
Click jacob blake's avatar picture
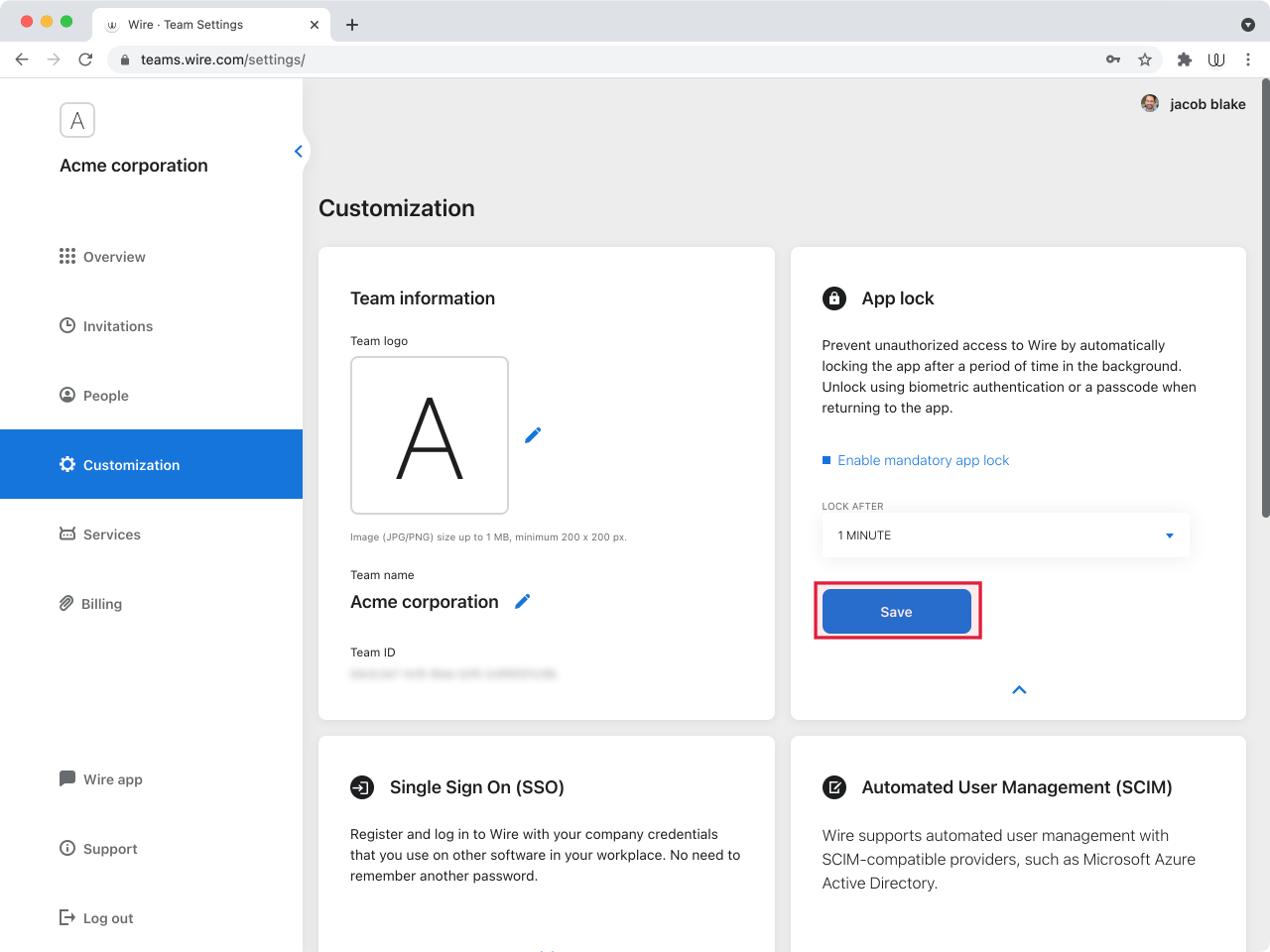pos(1150,103)
